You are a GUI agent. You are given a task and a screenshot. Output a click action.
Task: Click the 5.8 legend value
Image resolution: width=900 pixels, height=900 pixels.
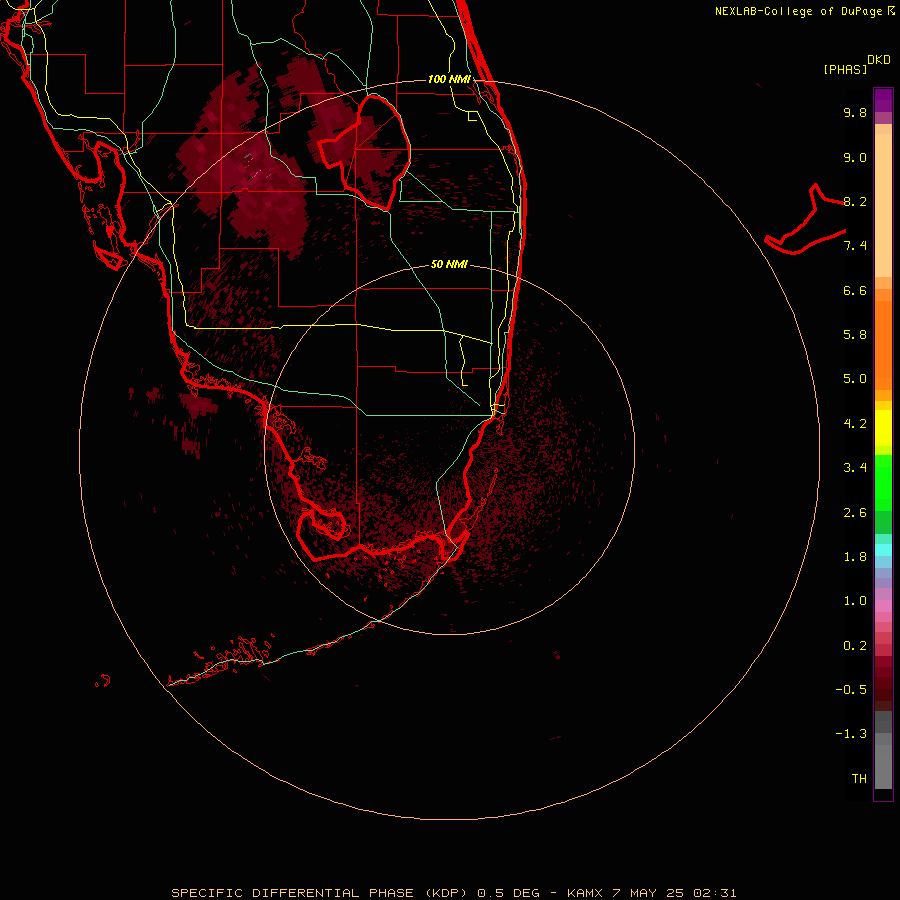coord(855,335)
